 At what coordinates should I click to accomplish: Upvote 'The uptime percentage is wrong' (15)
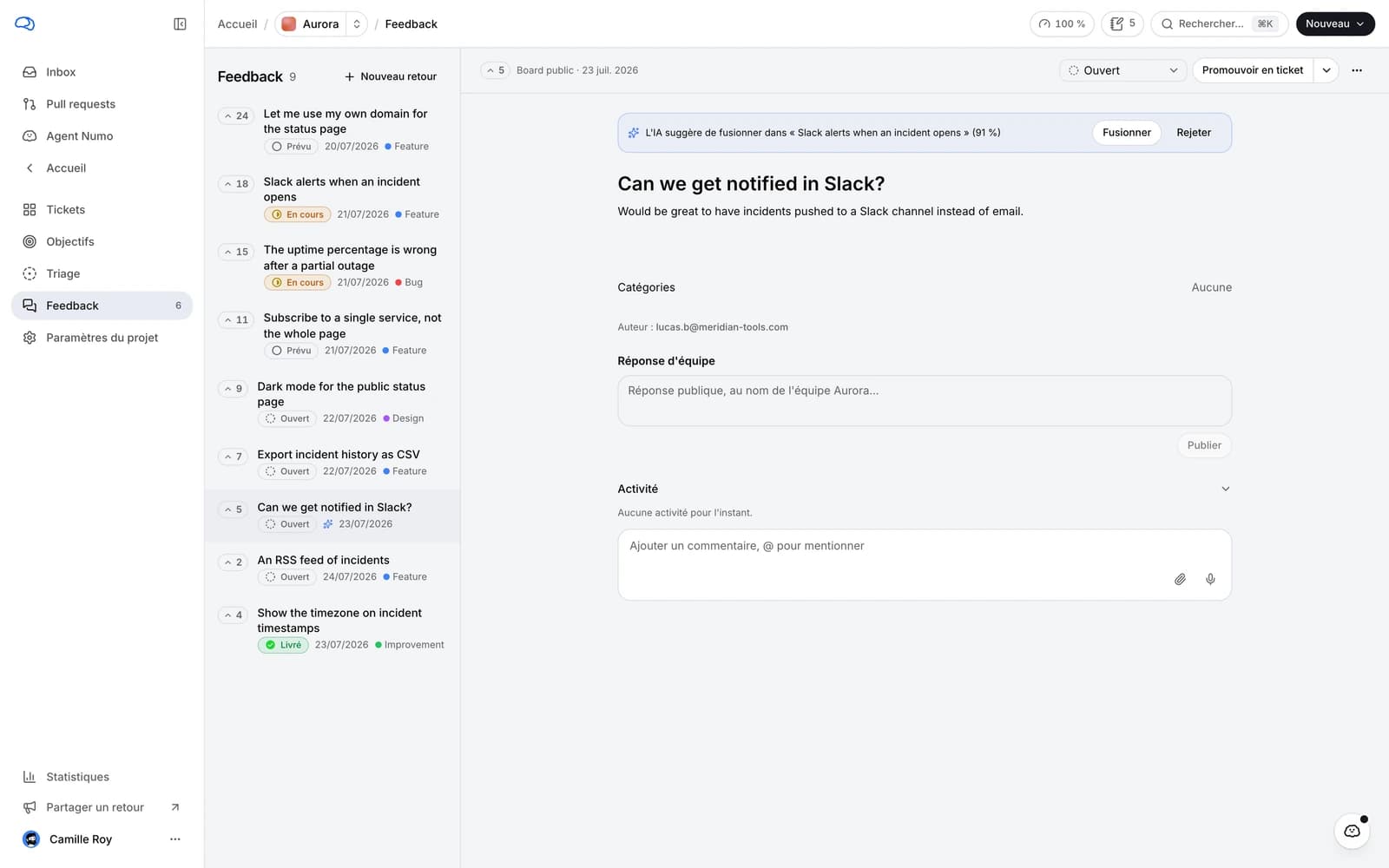(x=235, y=252)
